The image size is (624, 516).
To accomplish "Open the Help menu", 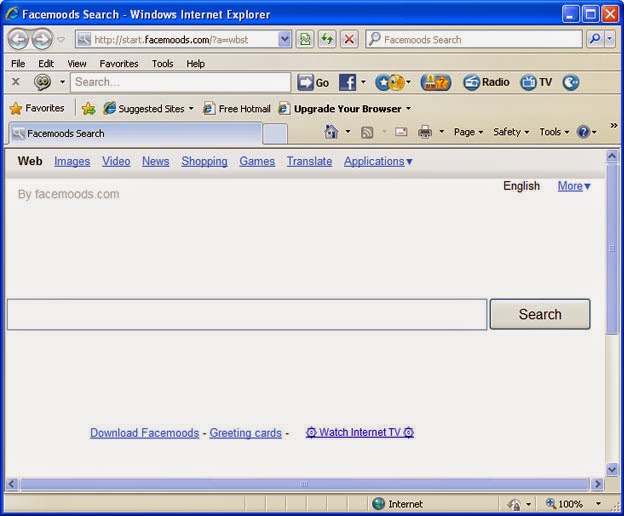I will [x=195, y=64].
